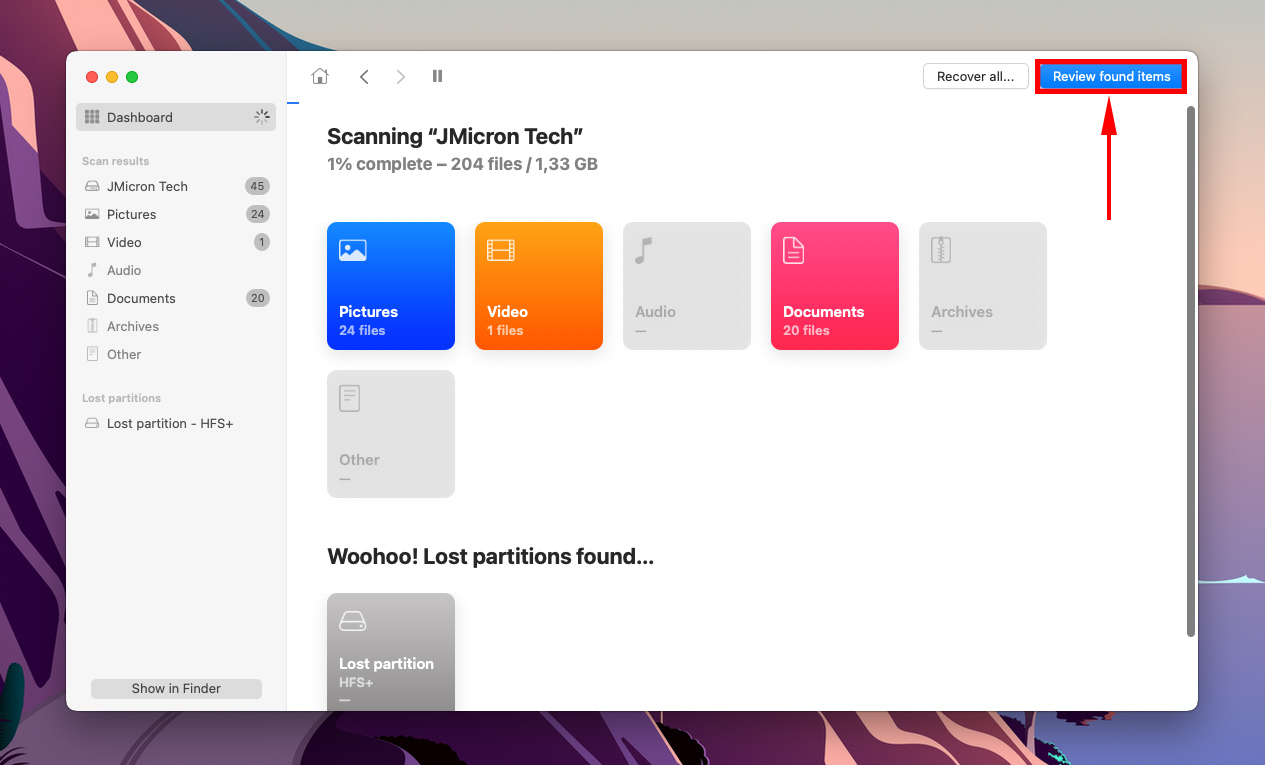Click the sidebar Documents page icon
This screenshot has width=1265, height=765.
[92, 298]
